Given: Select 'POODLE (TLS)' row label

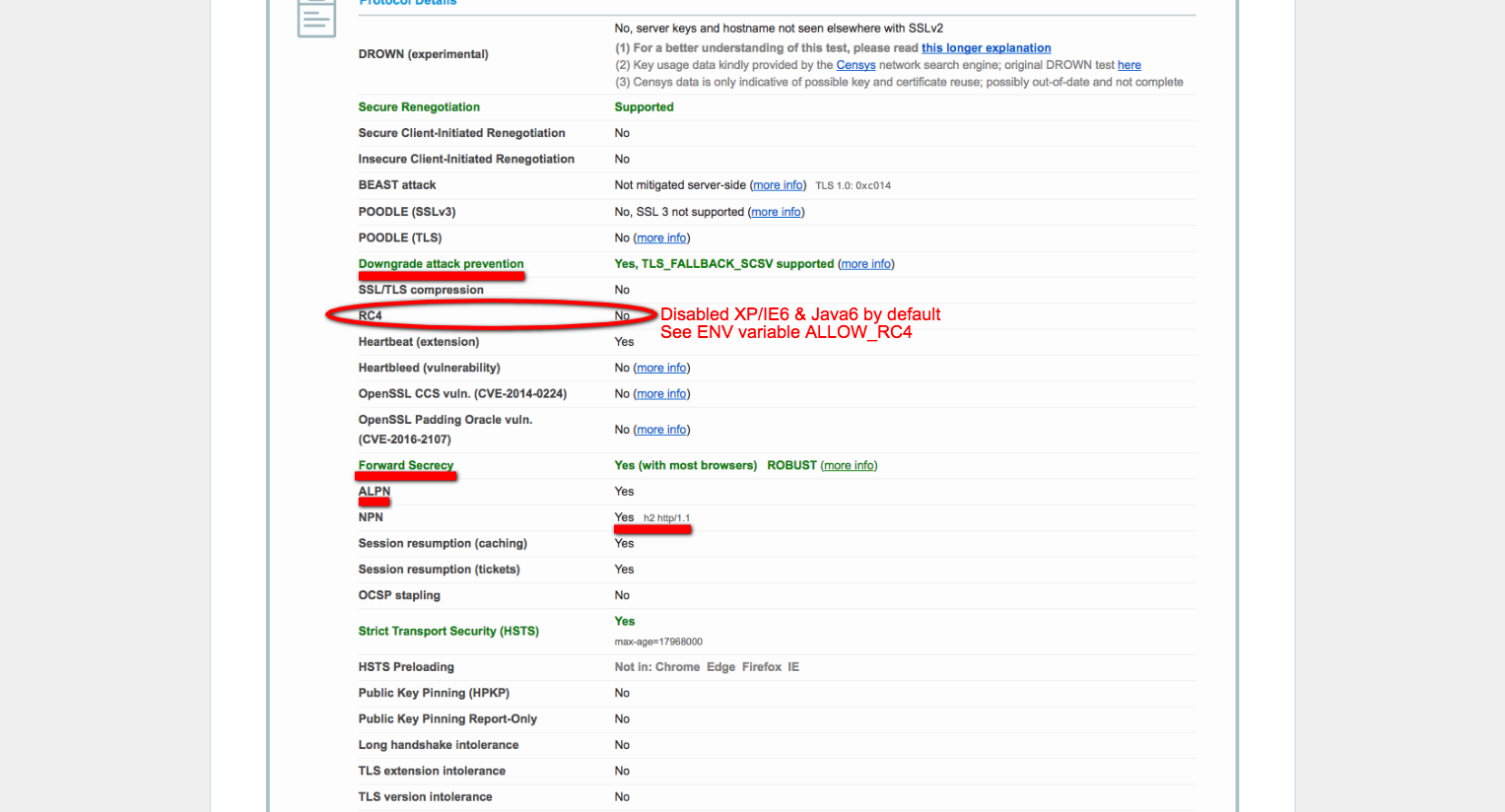Looking at the screenshot, I should point(400,237).
